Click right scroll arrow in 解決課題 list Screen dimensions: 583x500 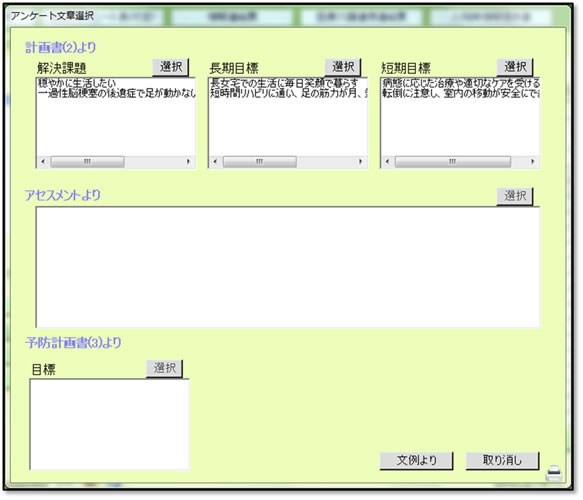(189, 161)
